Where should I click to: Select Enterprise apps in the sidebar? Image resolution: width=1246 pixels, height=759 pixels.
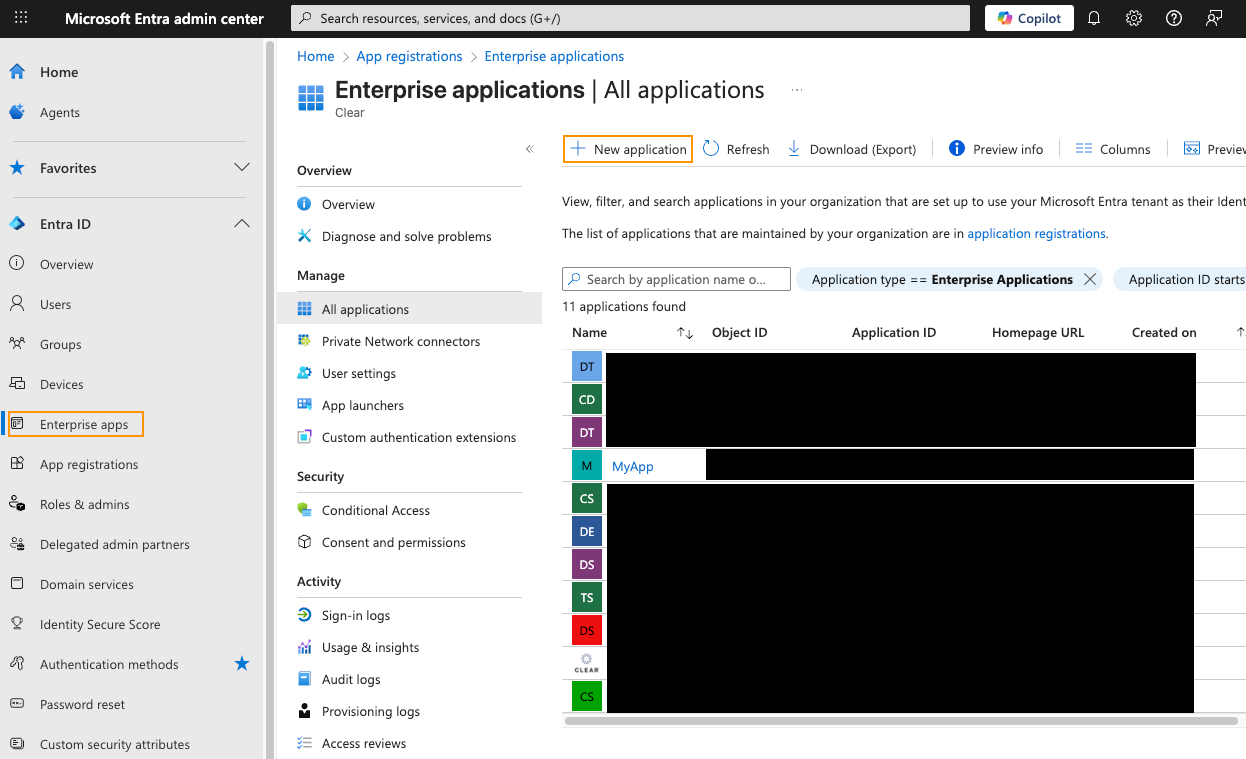tap(84, 424)
